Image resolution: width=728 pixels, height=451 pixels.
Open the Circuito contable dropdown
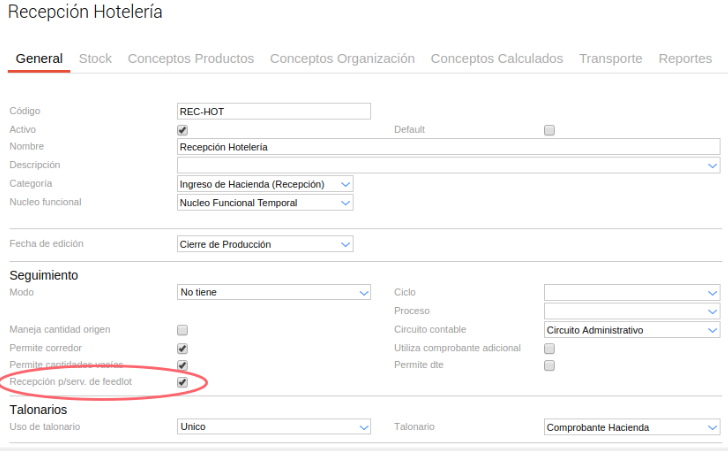coord(632,330)
